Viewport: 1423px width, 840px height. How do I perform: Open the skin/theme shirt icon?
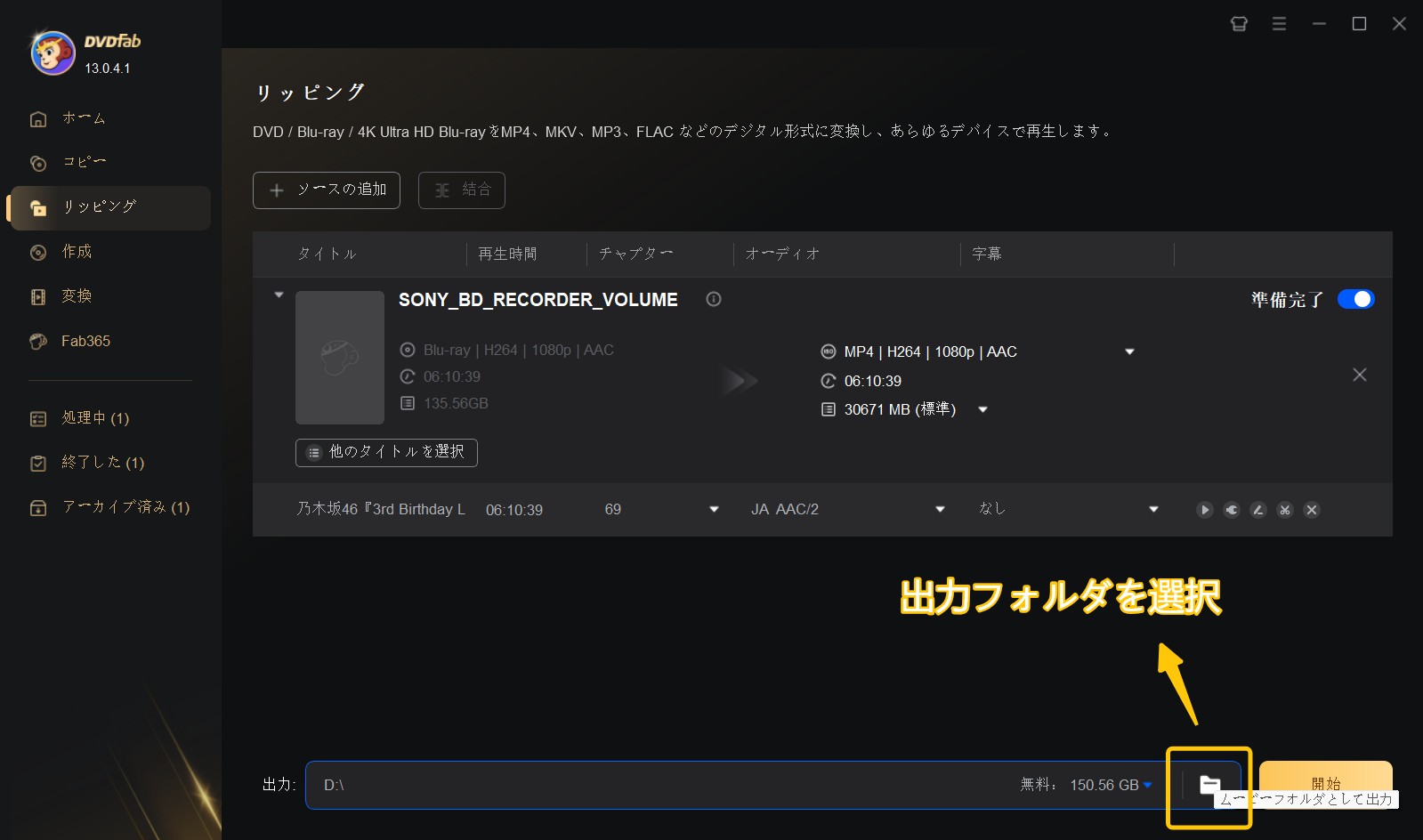click(1239, 24)
